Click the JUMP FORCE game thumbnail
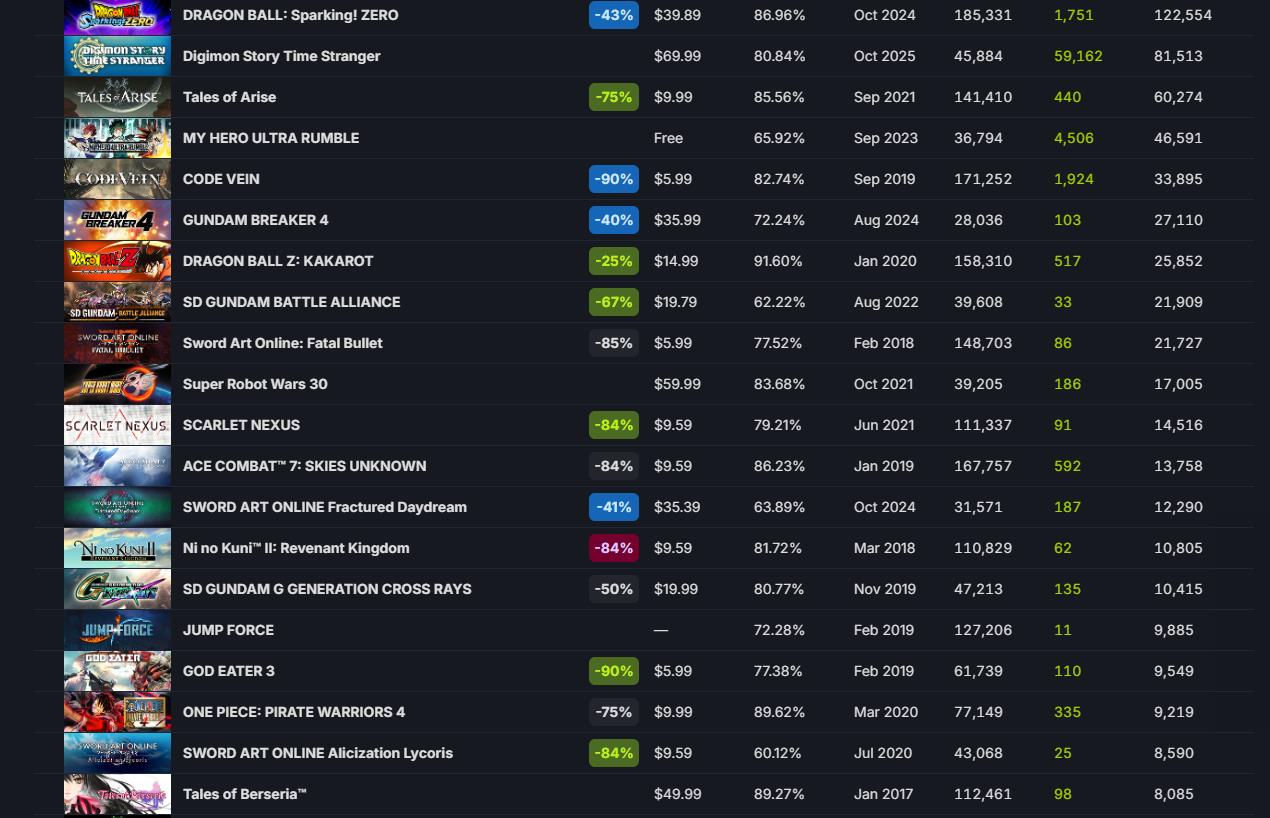The height and width of the screenshot is (818, 1270). tap(117, 630)
